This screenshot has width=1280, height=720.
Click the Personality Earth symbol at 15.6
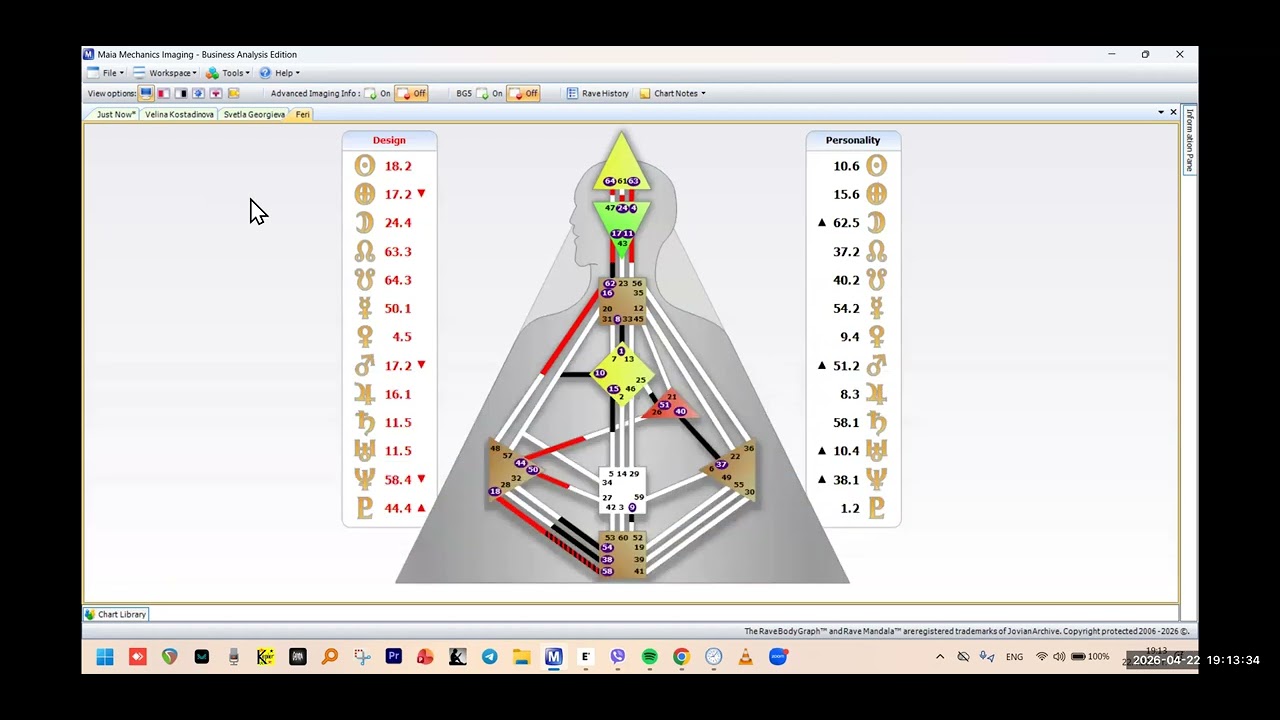[877, 194]
